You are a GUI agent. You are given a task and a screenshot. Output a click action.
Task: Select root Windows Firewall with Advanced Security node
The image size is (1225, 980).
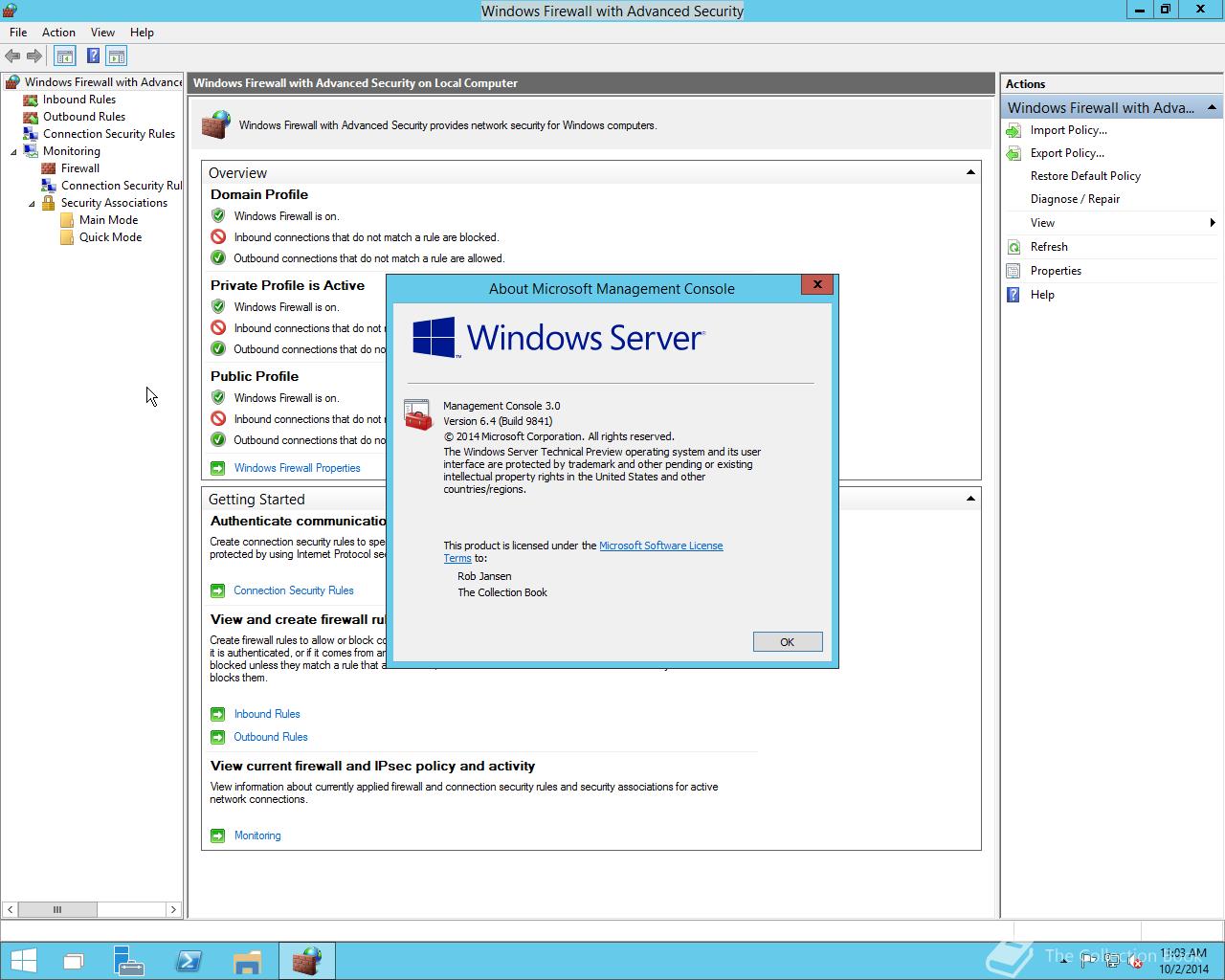[103, 82]
